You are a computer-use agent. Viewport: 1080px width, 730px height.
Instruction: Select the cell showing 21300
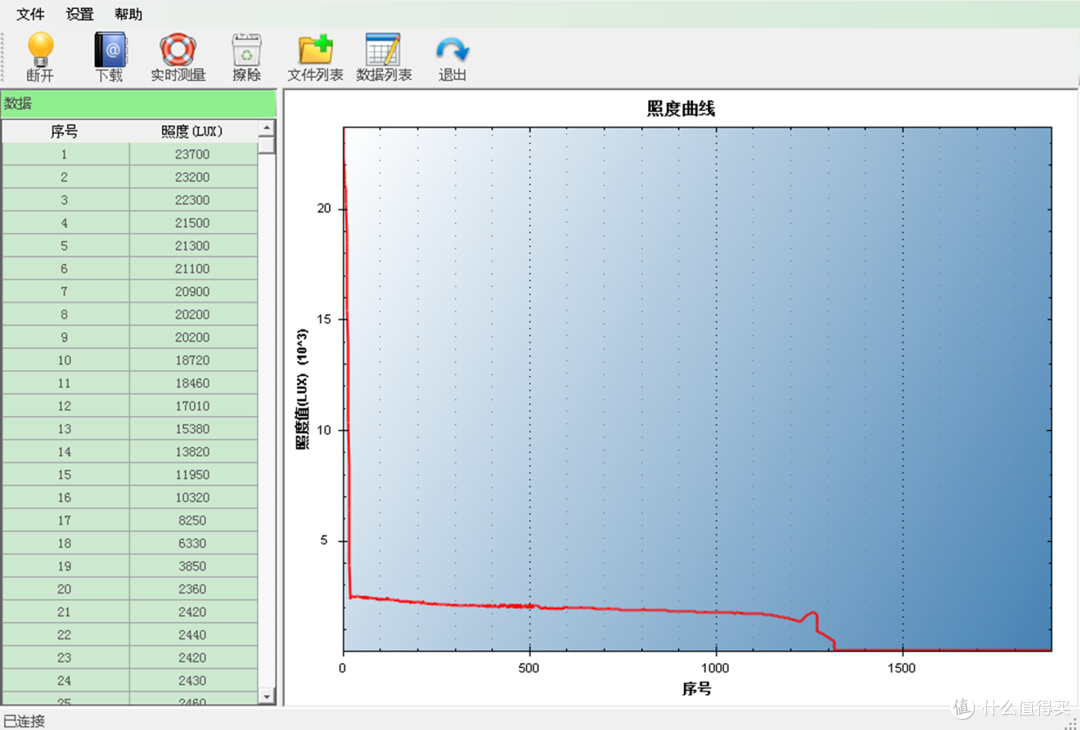click(193, 246)
